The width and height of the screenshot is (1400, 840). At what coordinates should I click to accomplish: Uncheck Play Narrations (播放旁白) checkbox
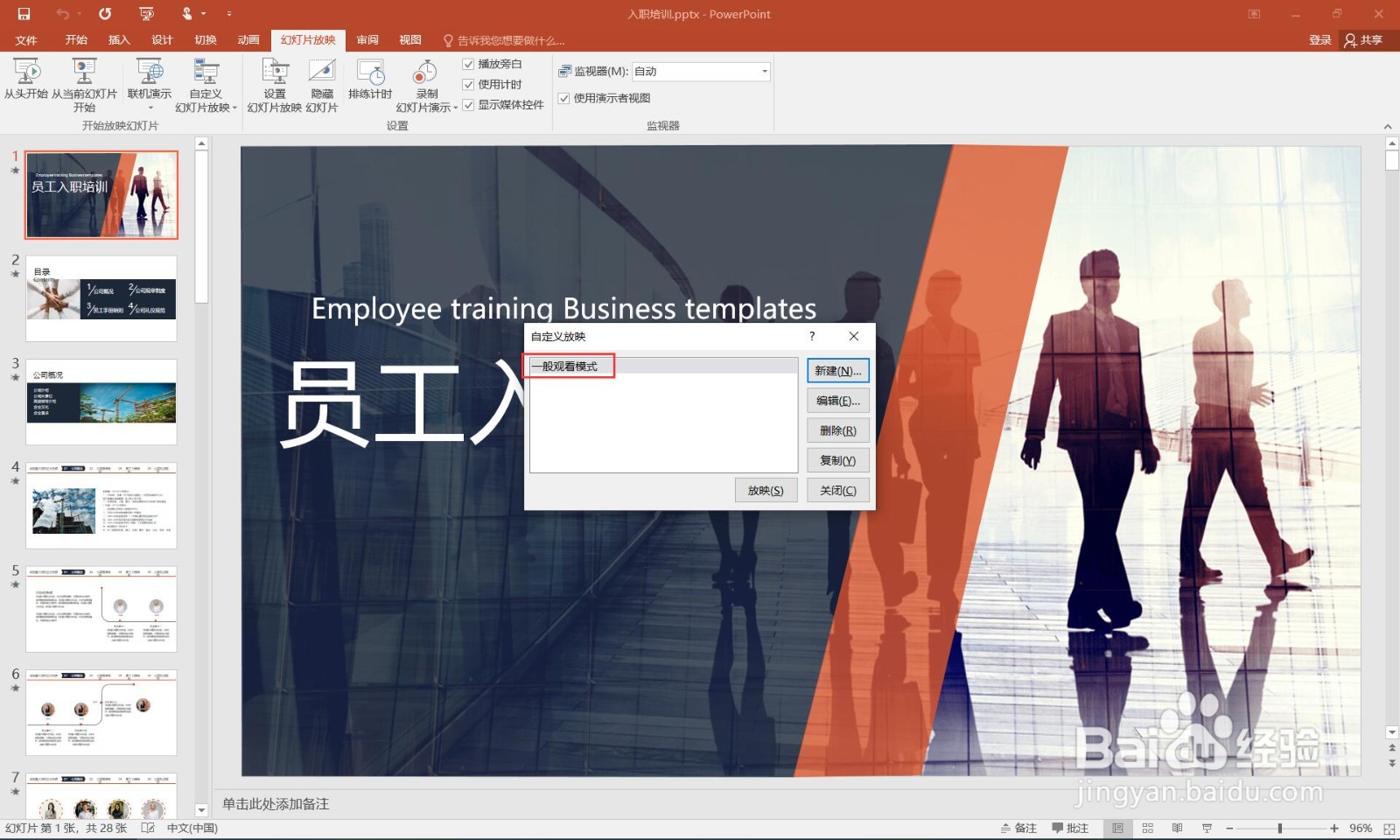point(468,64)
